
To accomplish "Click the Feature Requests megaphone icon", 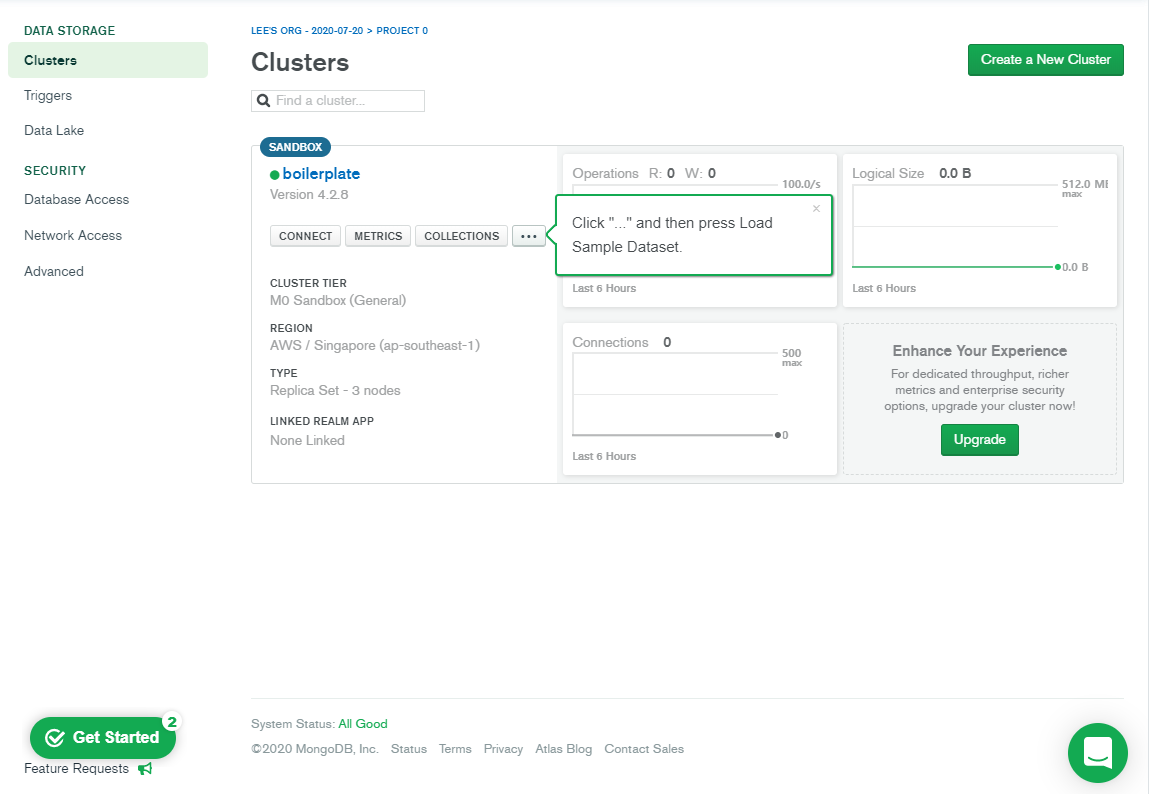I will [x=145, y=768].
